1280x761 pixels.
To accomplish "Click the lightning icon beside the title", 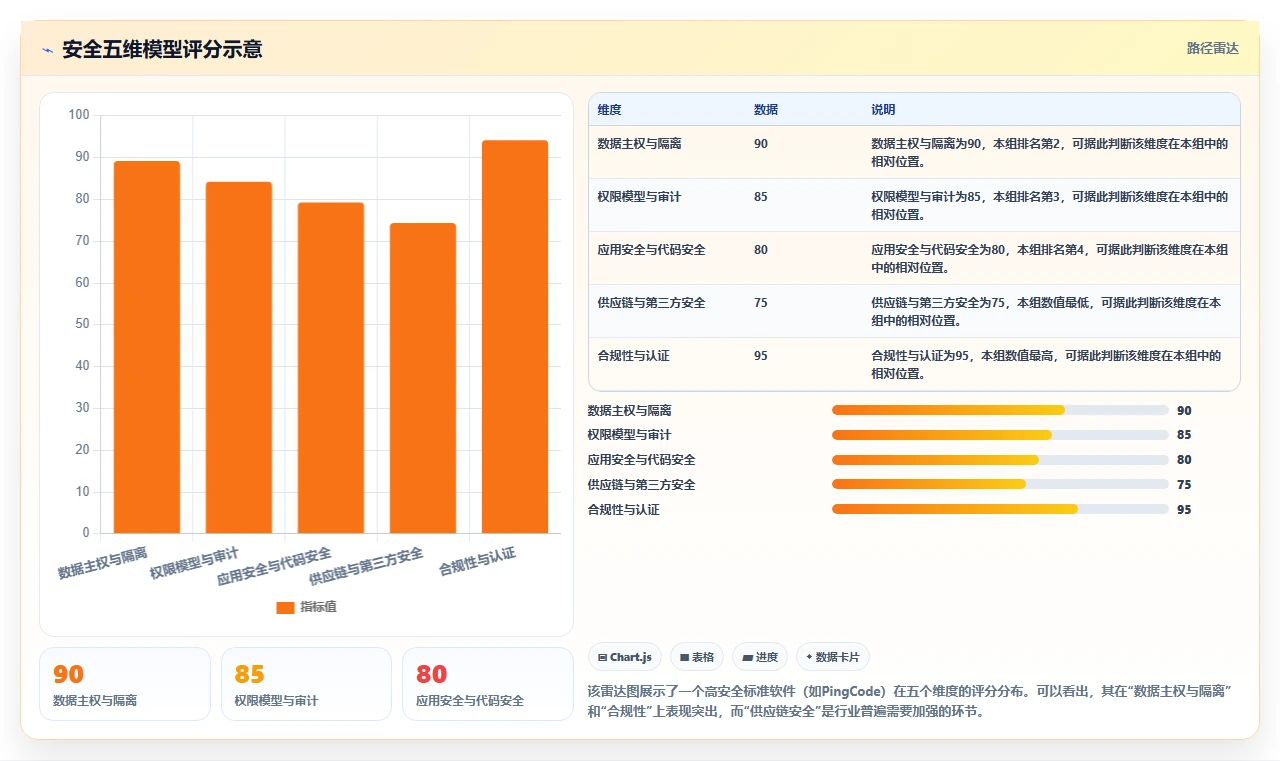I will (47, 50).
